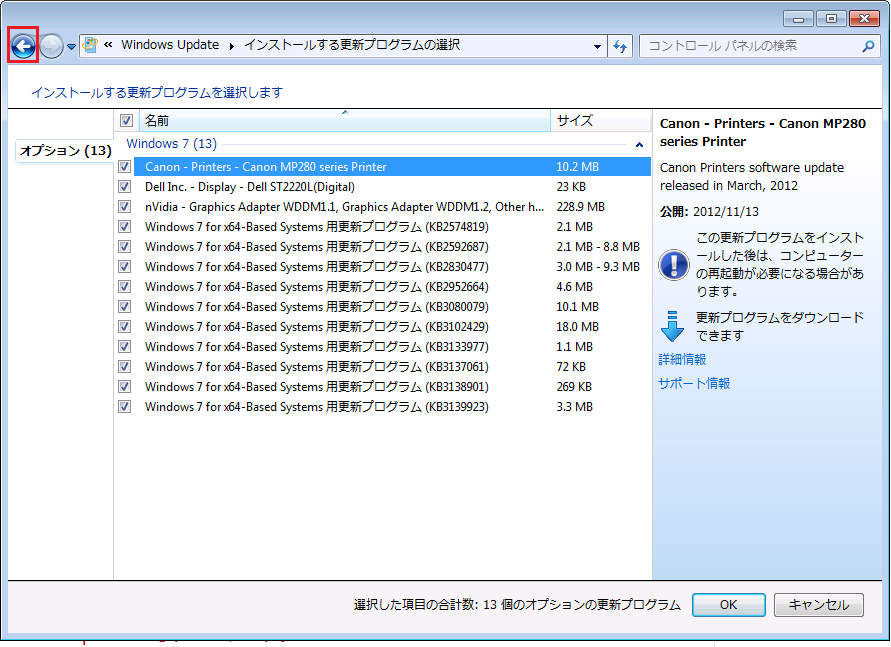Image resolution: width=891 pixels, height=647 pixels.
Task: Click the 228.9 MB size value
Action: tap(580, 207)
